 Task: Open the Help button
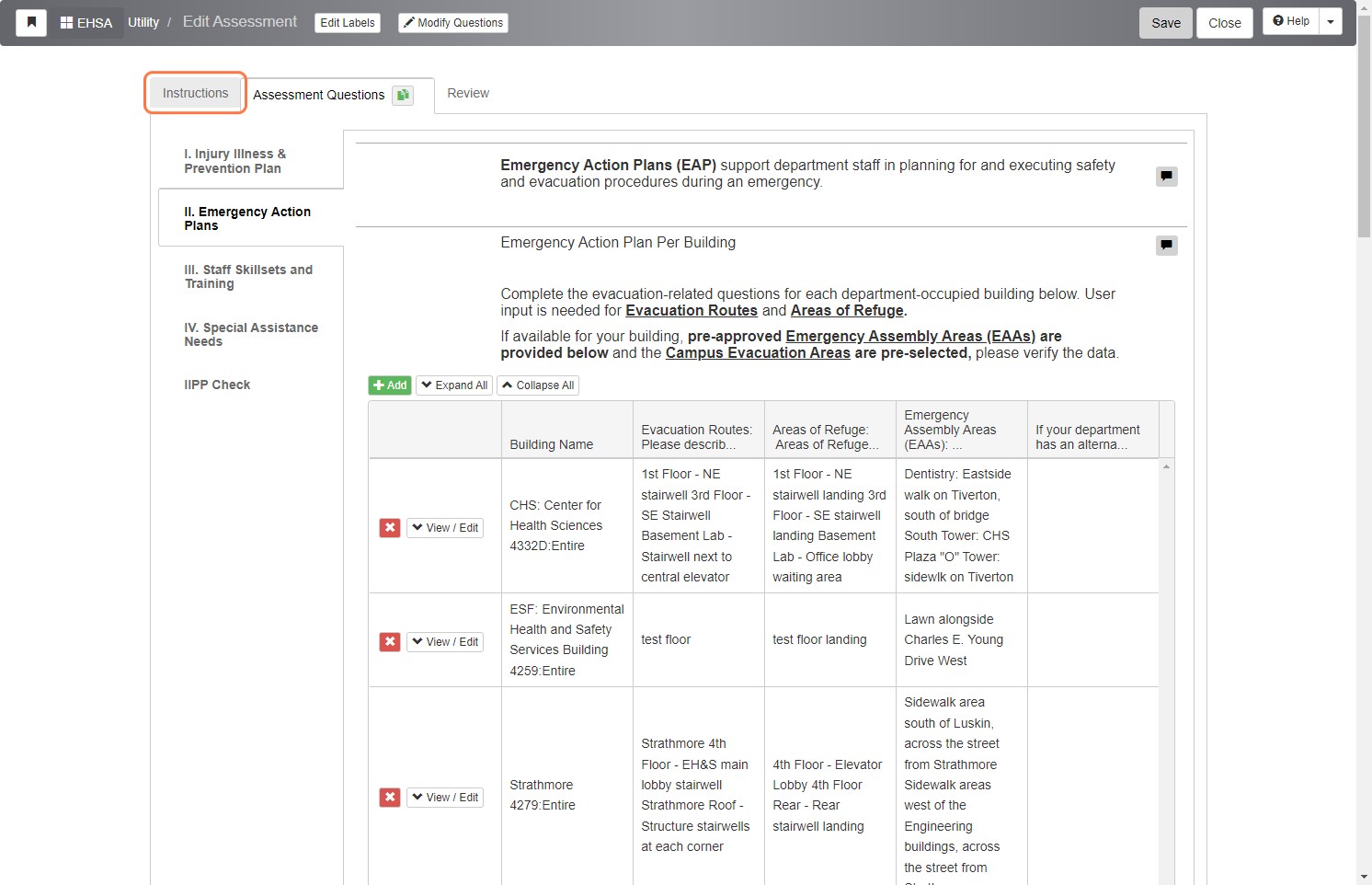click(x=1291, y=21)
